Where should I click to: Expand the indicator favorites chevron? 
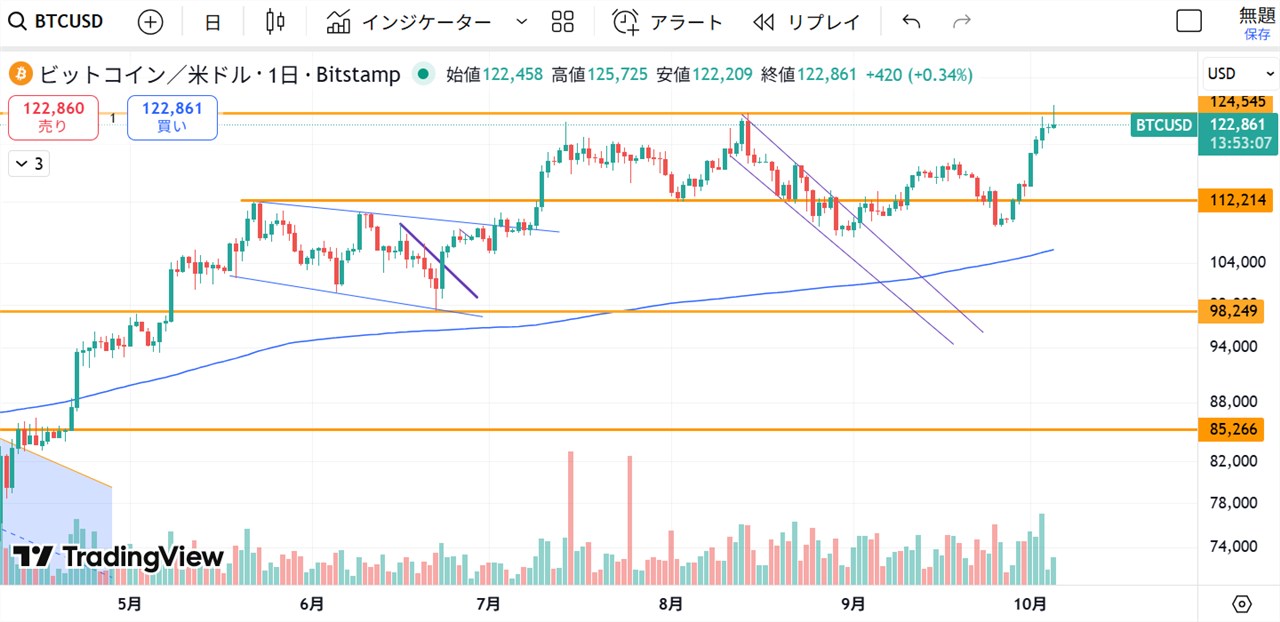pos(520,21)
